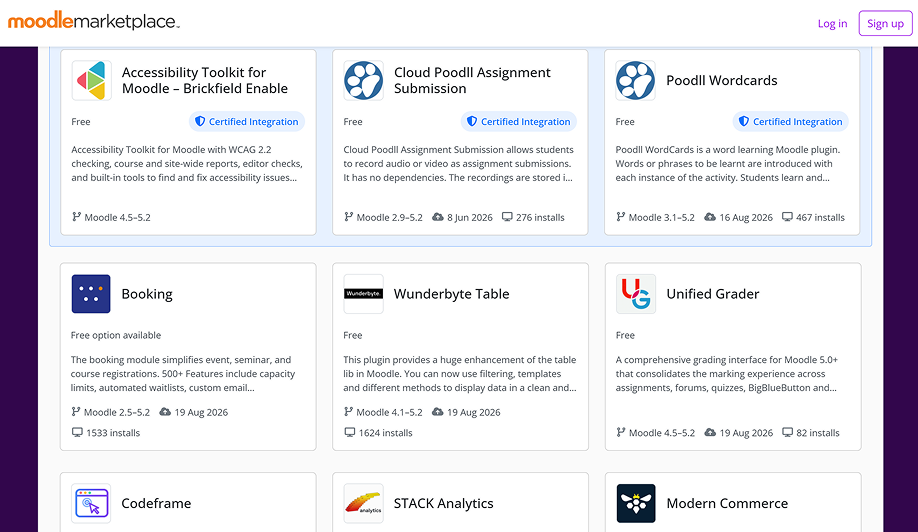Click branch icon beside Moodle 3.1–5.2
Viewport: 918px width, 532px height.
(621, 217)
